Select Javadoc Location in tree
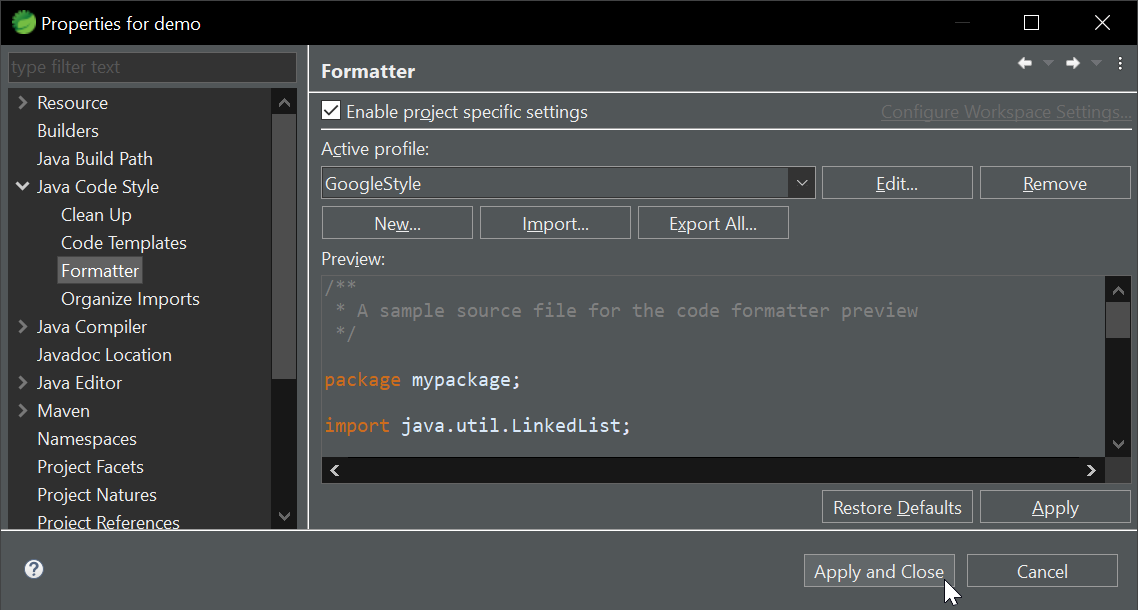The image size is (1138, 610). [x=104, y=355]
